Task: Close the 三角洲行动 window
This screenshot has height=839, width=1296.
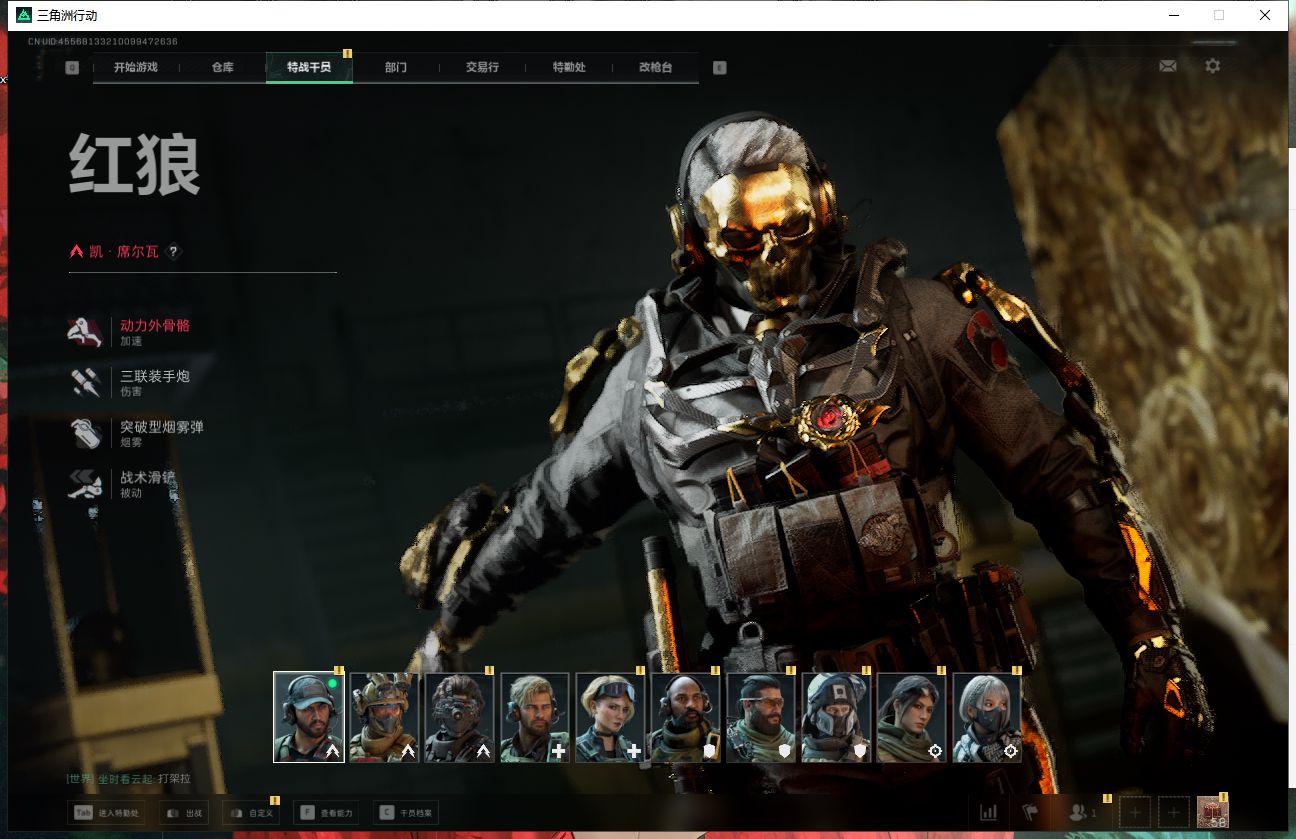Action: (1265, 15)
